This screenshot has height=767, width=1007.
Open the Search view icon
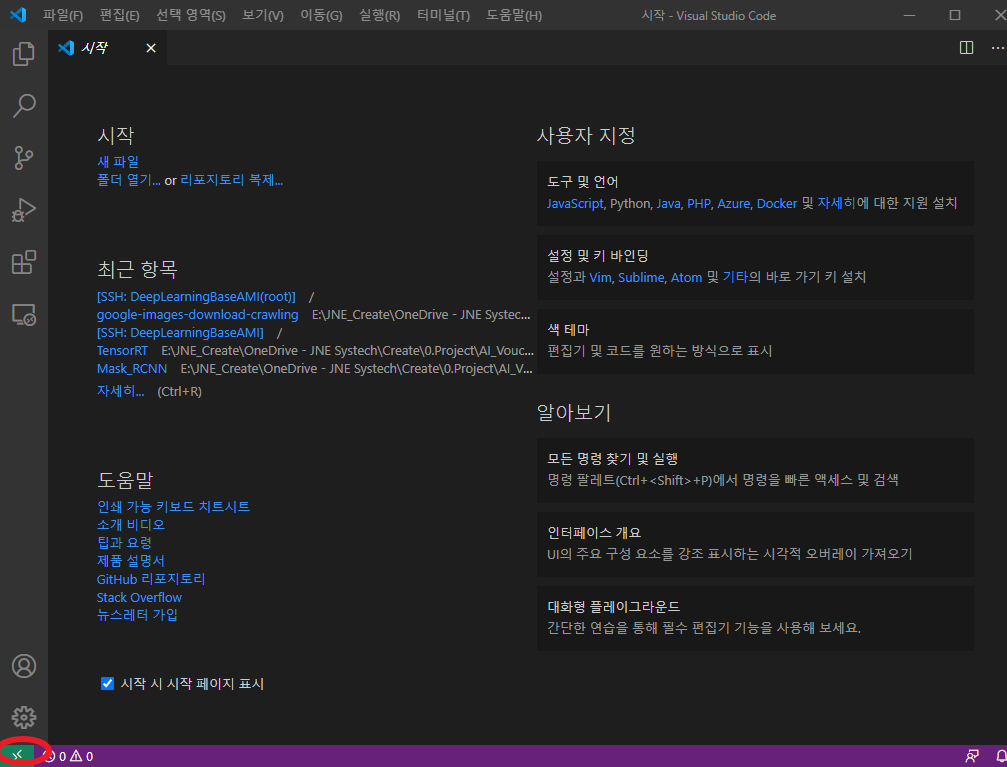pos(24,106)
